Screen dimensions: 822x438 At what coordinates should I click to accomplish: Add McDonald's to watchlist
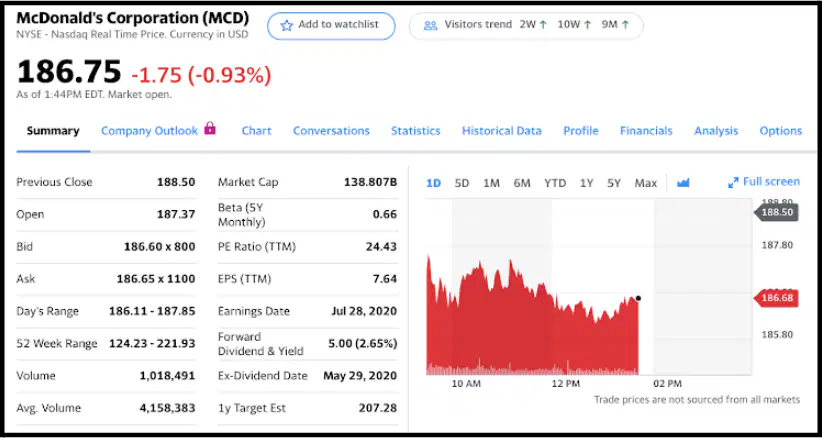tap(331, 26)
